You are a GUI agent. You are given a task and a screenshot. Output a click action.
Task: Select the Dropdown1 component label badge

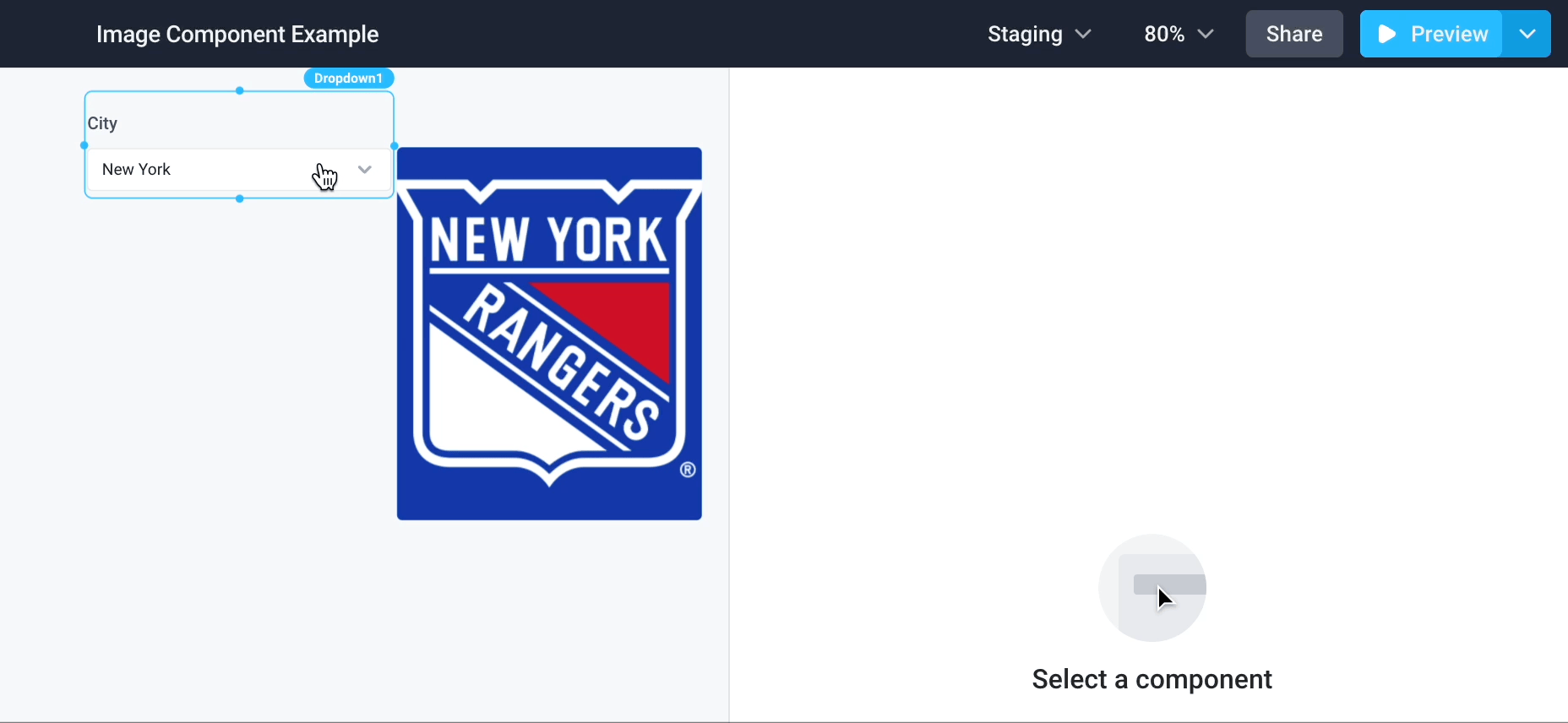pos(348,78)
